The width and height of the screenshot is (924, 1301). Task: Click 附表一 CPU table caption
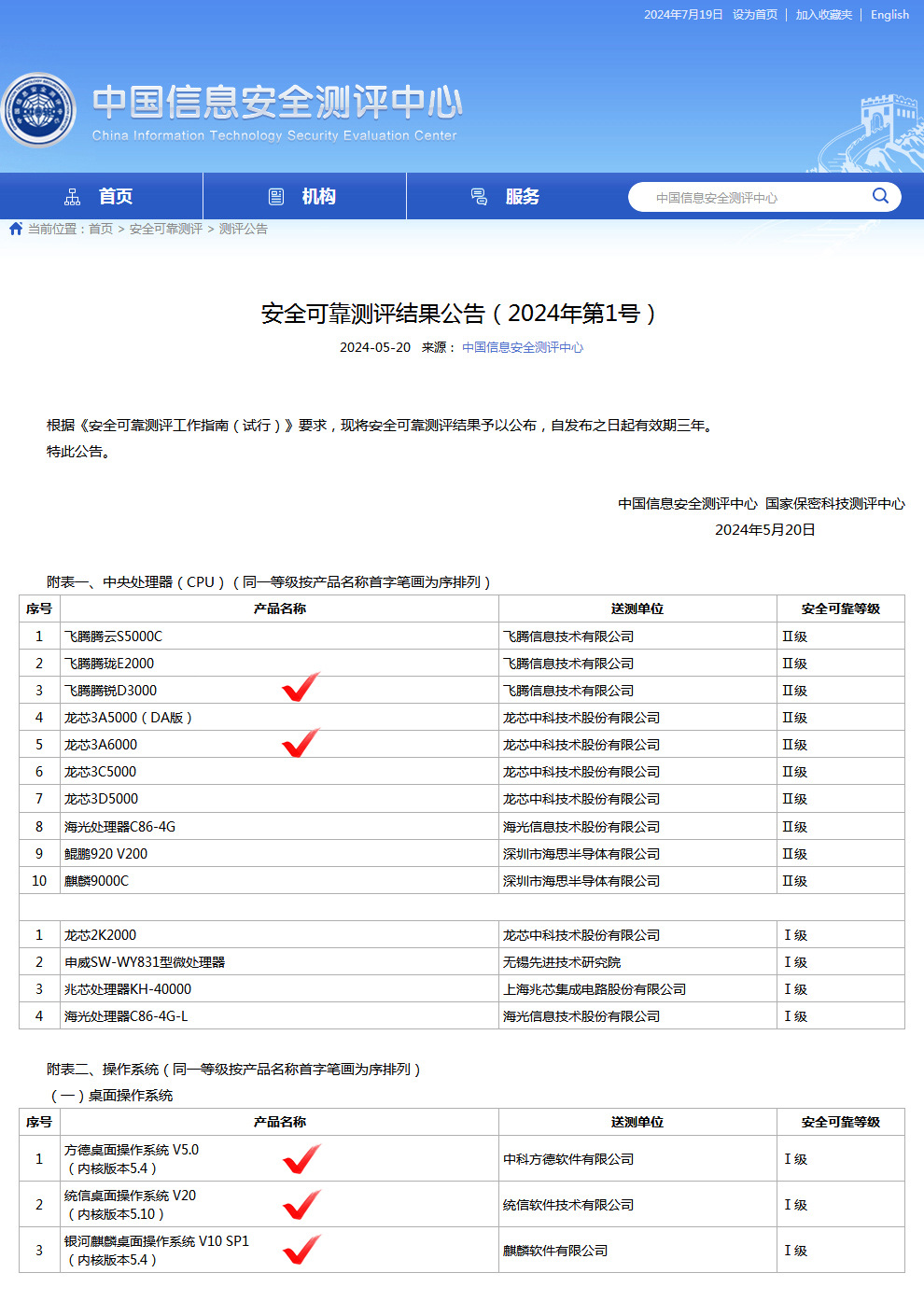click(270, 582)
